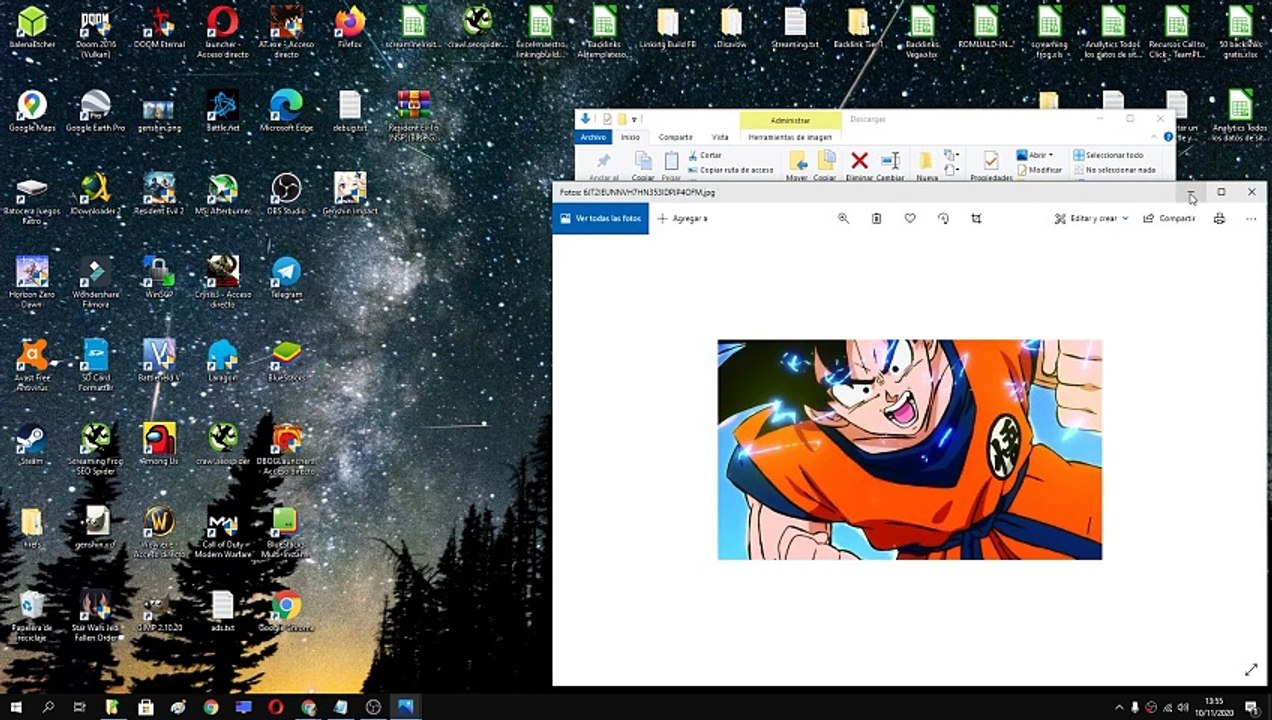Select the debug.txt file on desktop

tap(350, 112)
